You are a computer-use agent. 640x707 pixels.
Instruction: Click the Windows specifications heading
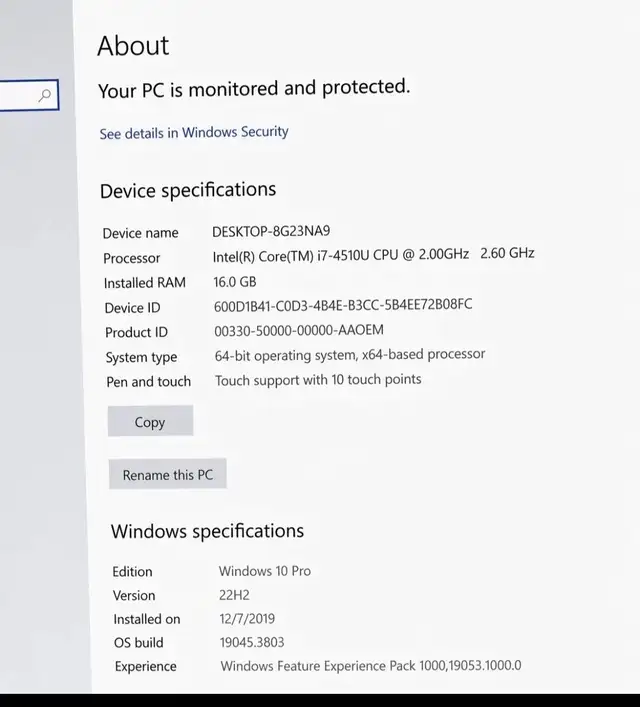pos(207,531)
